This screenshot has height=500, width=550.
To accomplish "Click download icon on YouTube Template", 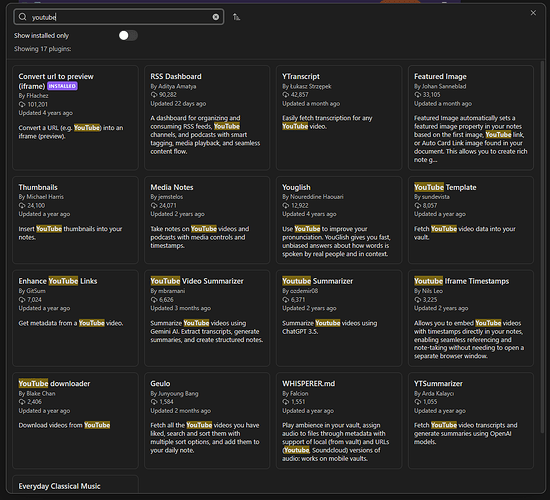I will (x=417, y=206).
